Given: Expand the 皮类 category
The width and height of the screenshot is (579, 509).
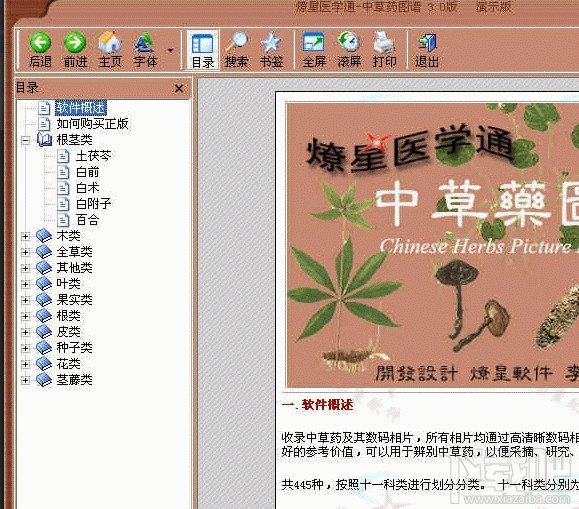Looking at the screenshot, I should point(25,332).
